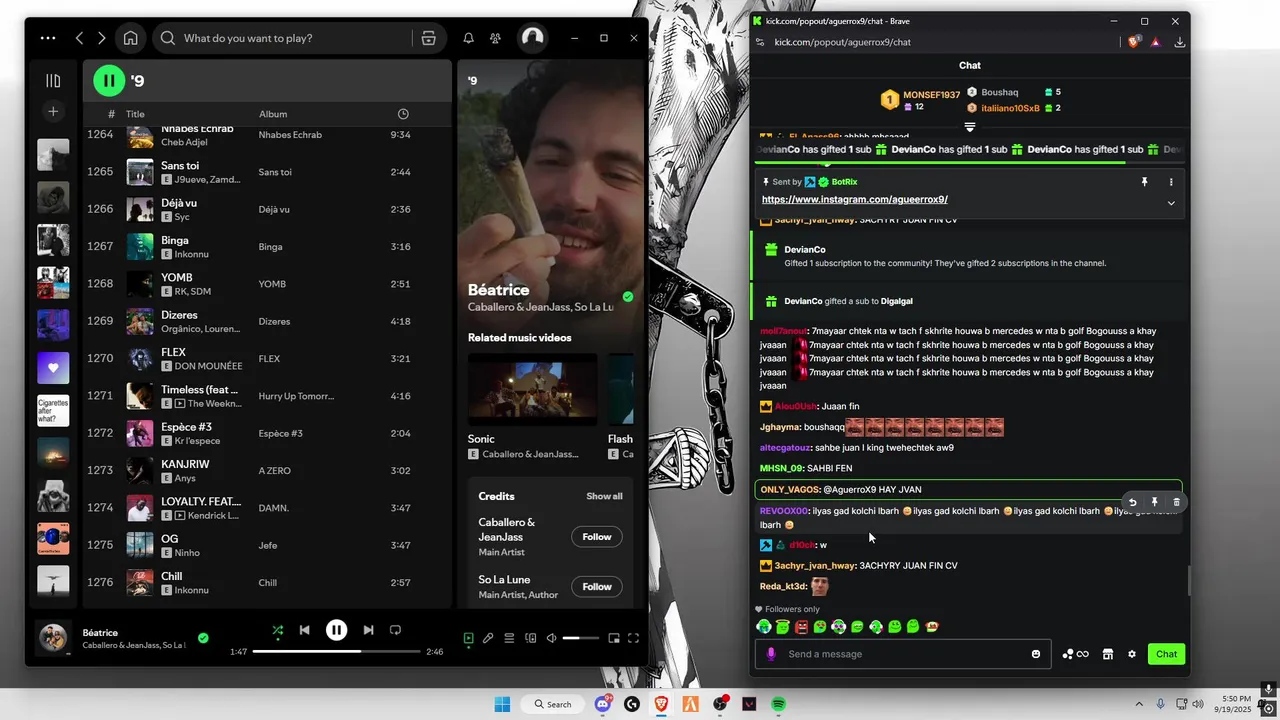Pin the ONLY_VAGOS message

tap(1154, 502)
